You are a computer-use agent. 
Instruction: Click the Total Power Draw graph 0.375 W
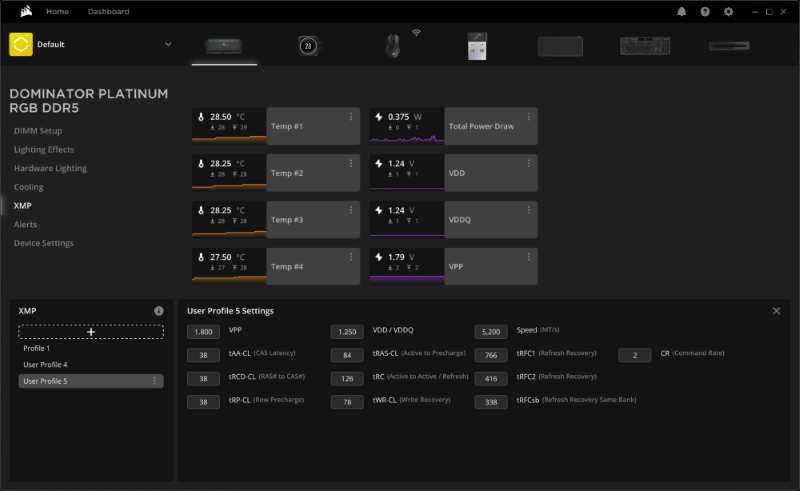(x=407, y=126)
